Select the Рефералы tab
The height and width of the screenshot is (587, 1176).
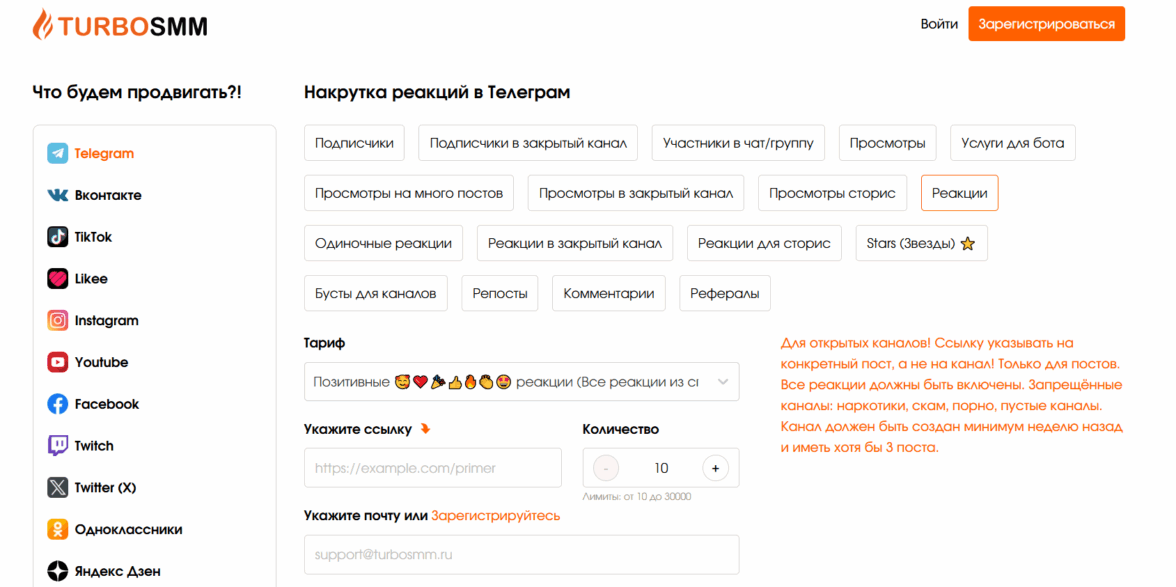click(x=724, y=293)
